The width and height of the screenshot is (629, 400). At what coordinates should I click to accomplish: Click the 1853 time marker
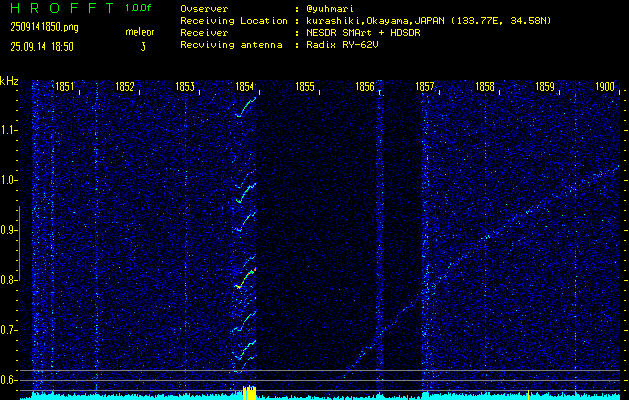[x=185, y=86]
